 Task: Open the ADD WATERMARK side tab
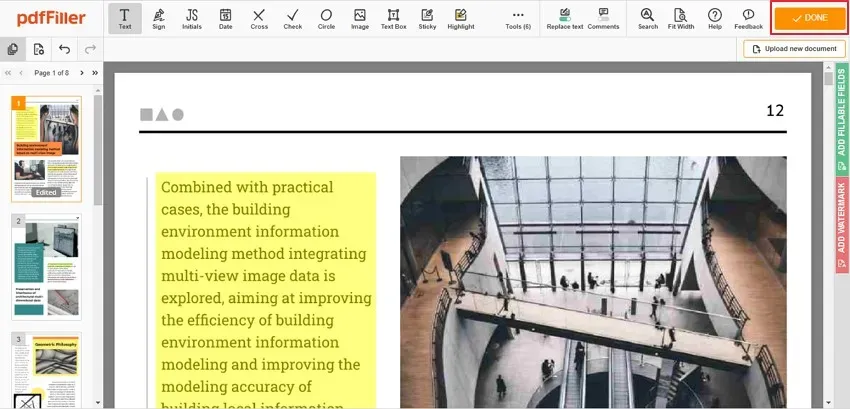[x=842, y=225]
